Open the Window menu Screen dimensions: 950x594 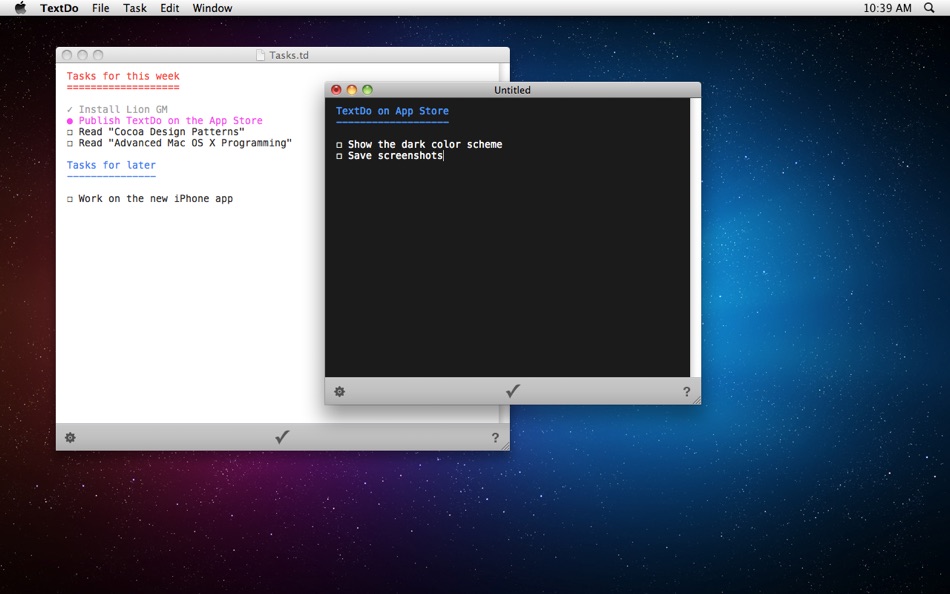click(x=212, y=8)
